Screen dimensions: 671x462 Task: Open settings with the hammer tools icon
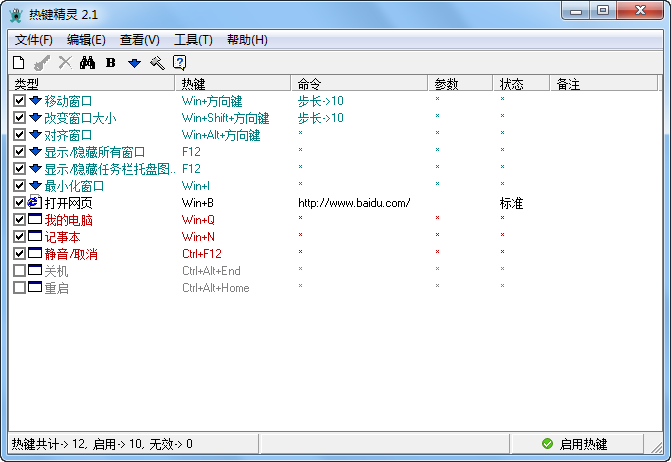click(157, 63)
